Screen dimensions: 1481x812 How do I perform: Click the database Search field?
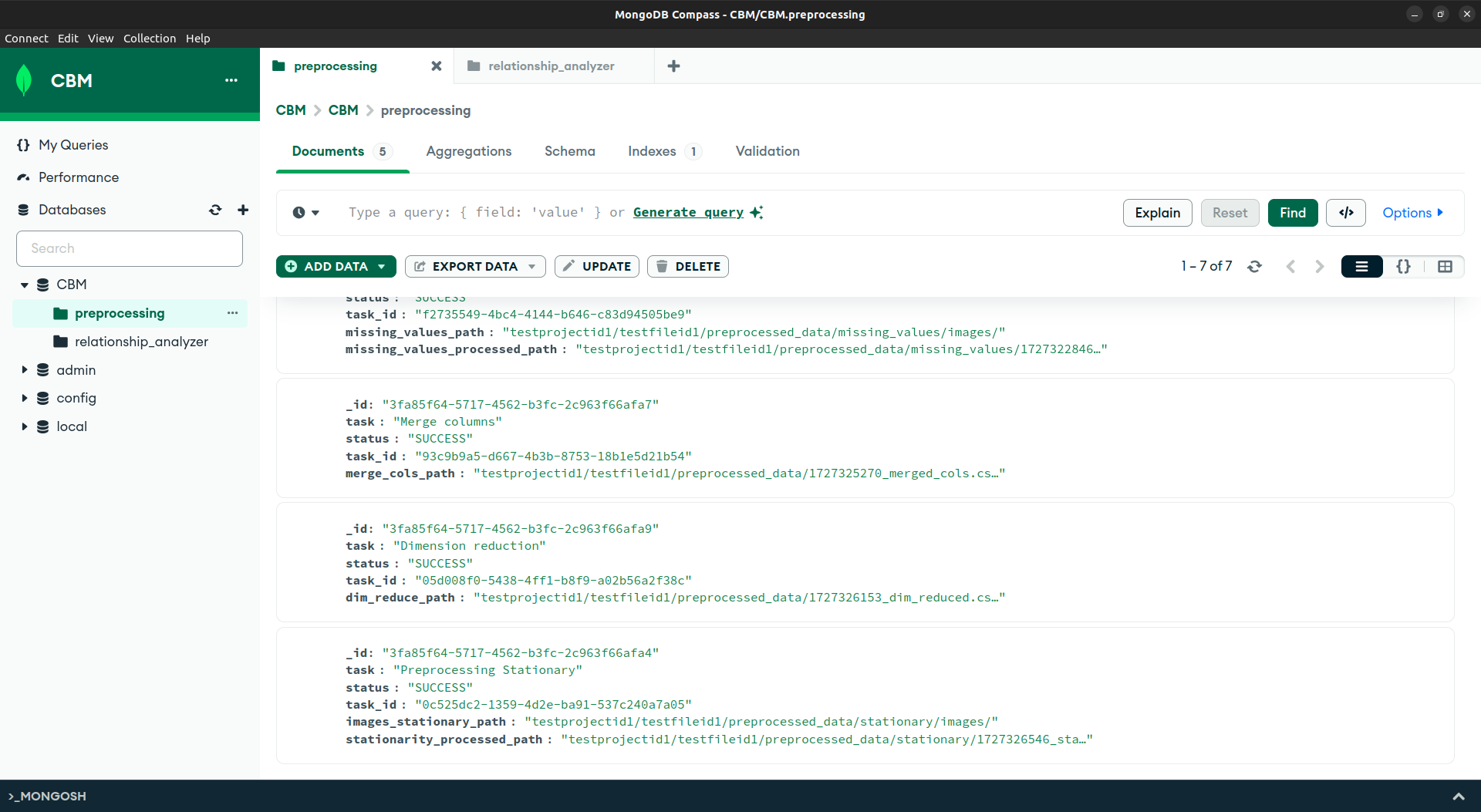point(130,248)
